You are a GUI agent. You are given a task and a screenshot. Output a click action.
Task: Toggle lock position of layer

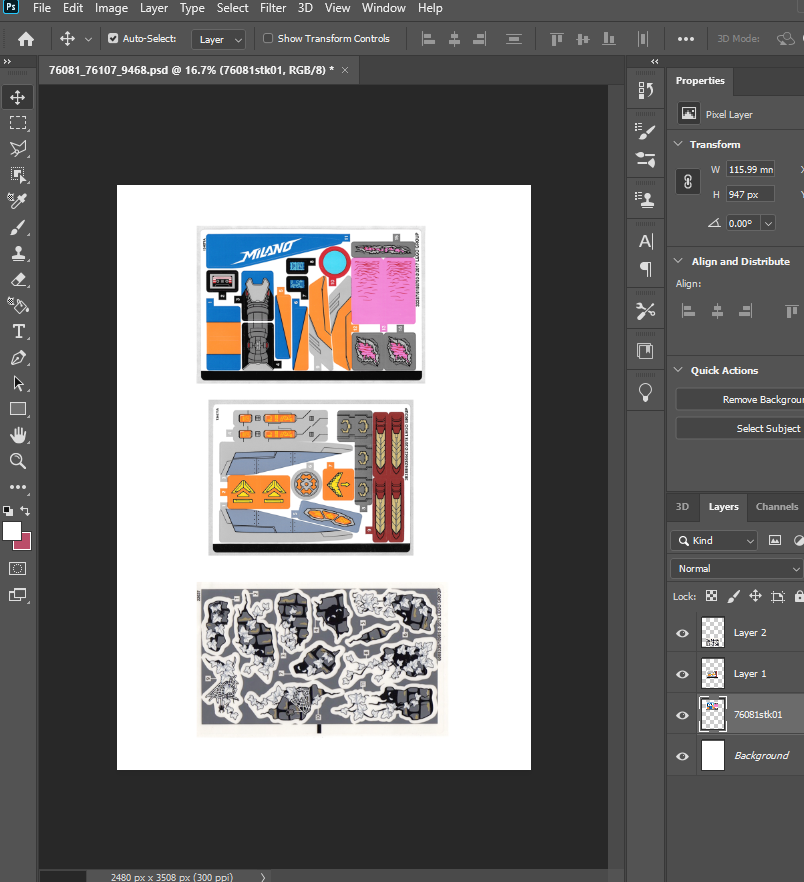coord(756,596)
